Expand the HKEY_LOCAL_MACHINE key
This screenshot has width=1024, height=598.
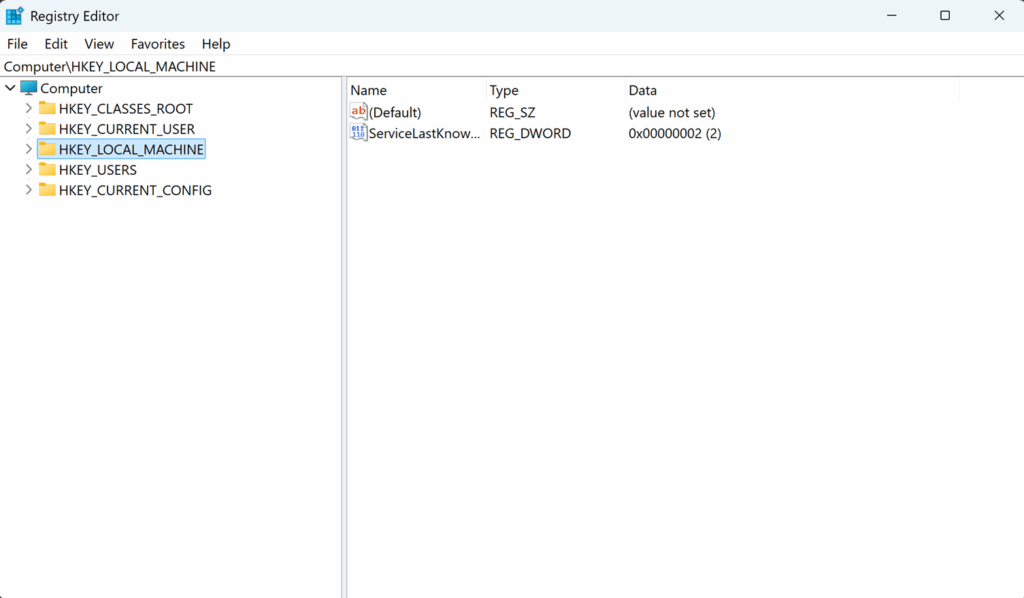coord(28,149)
